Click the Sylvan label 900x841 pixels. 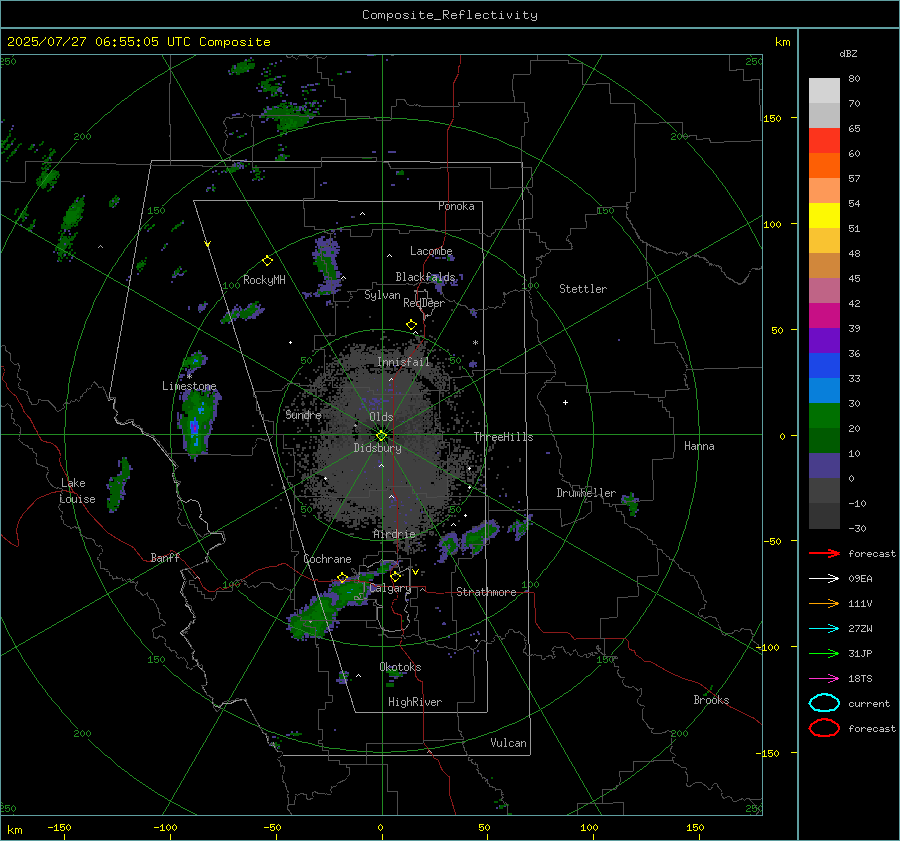382,295
